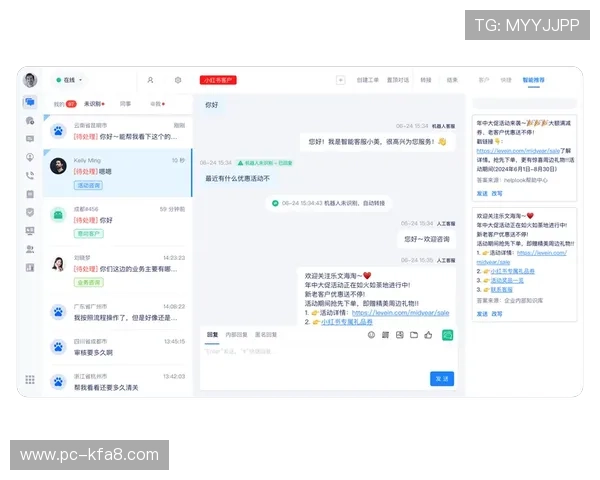The image size is (600, 480).
Task: Switch to the 智能推荐 tab
Action: [x=533, y=80]
